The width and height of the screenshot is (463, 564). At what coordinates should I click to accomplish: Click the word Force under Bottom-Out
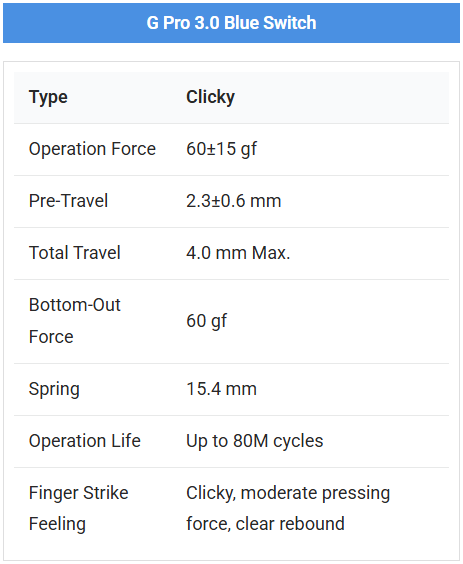51,337
